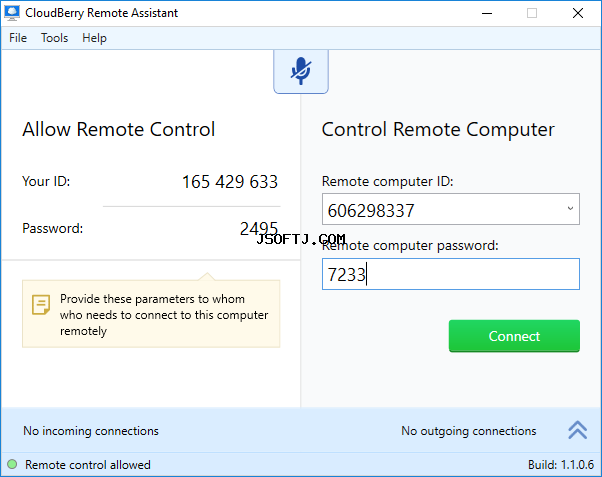Click inside the Remote computer ID field

(442, 209)
